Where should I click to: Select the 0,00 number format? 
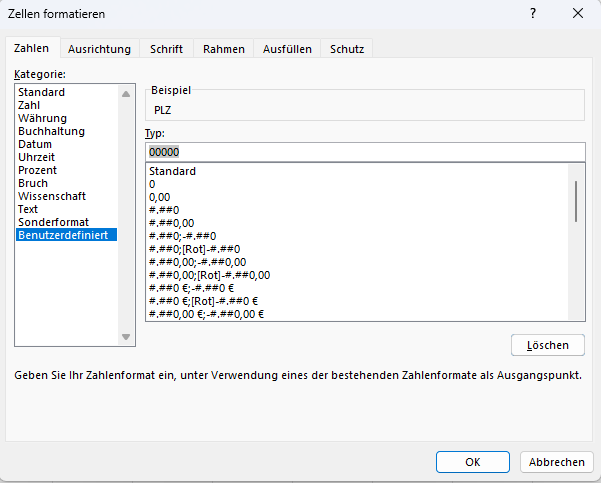coord(158,197)
